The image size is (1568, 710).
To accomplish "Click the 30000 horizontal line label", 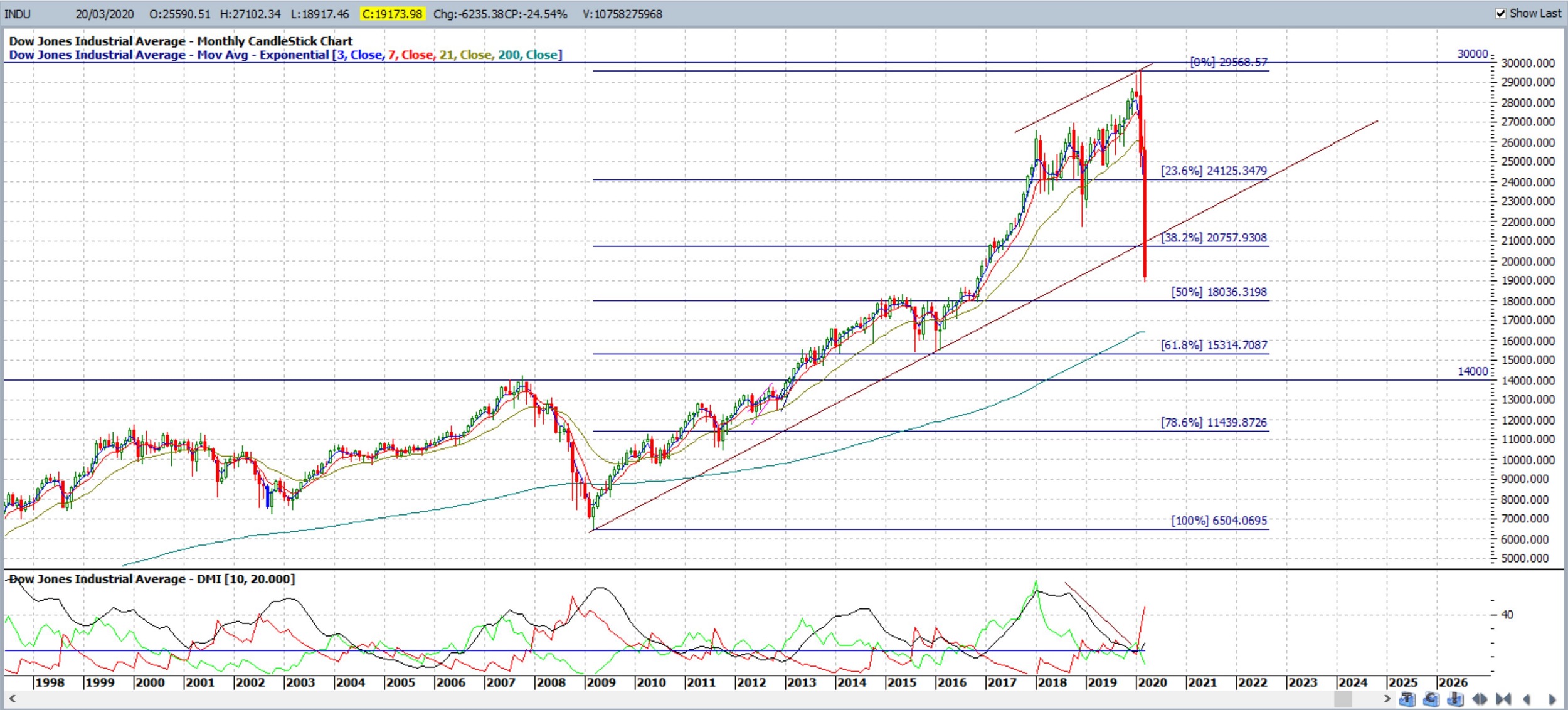I will point(1472,54).
